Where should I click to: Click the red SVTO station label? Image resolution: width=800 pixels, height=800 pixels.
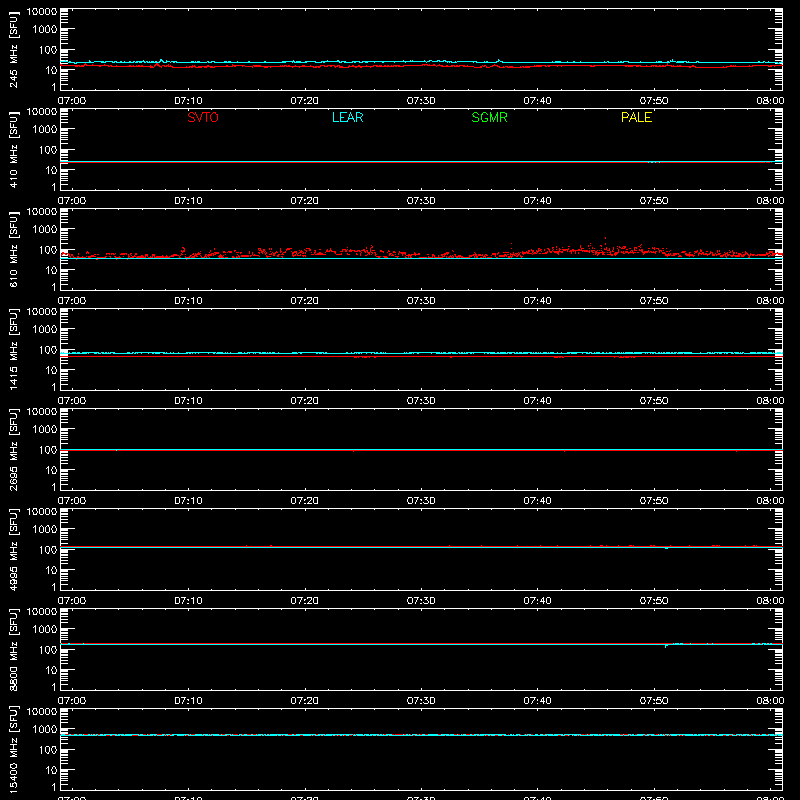203,117
